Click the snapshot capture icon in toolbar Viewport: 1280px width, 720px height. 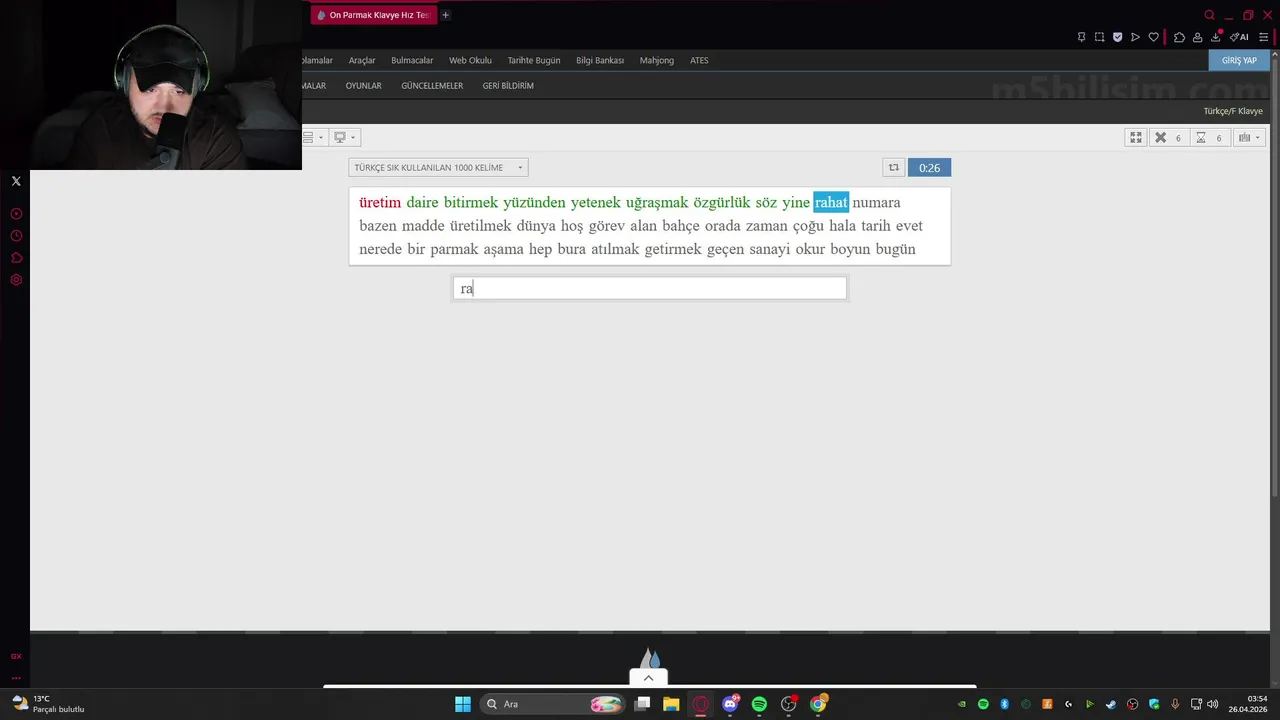(1099, 37)
